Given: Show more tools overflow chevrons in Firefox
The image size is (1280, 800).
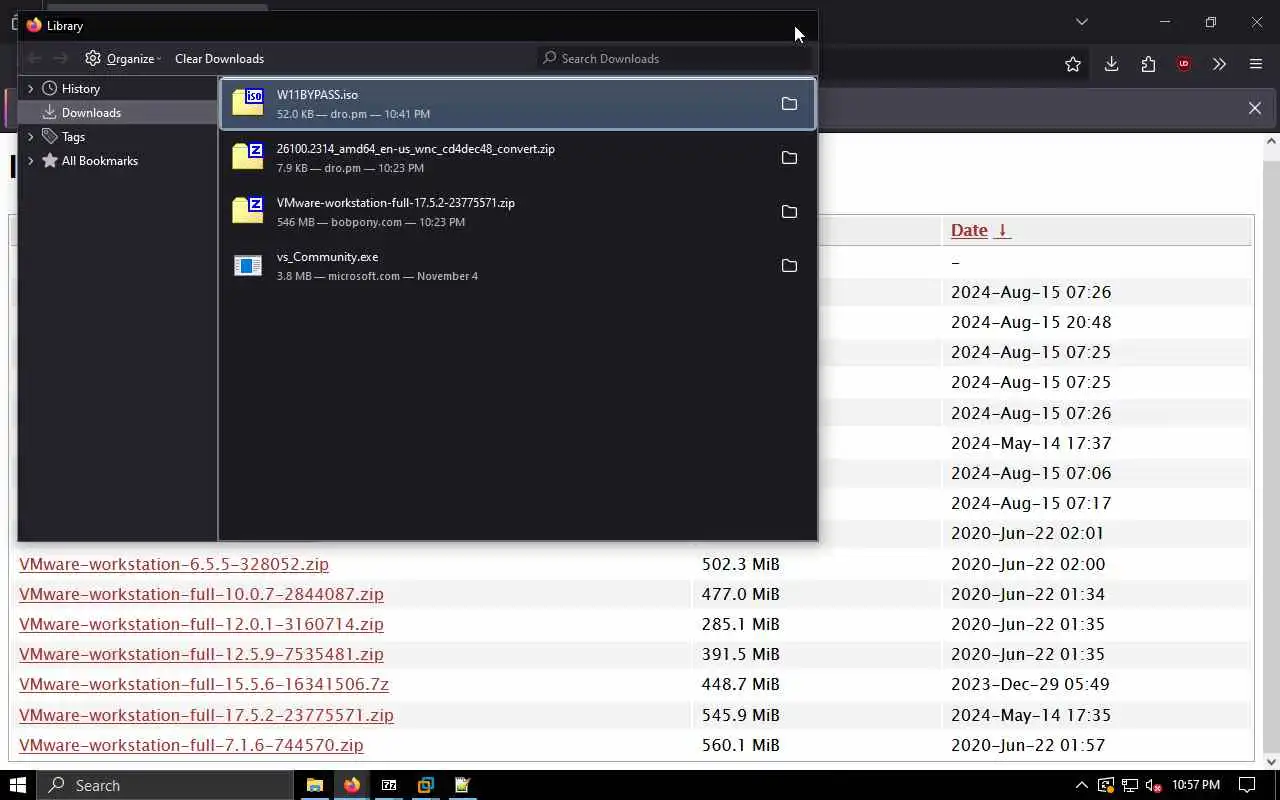Looking at the screenshot, I should tap(1219, 64).
